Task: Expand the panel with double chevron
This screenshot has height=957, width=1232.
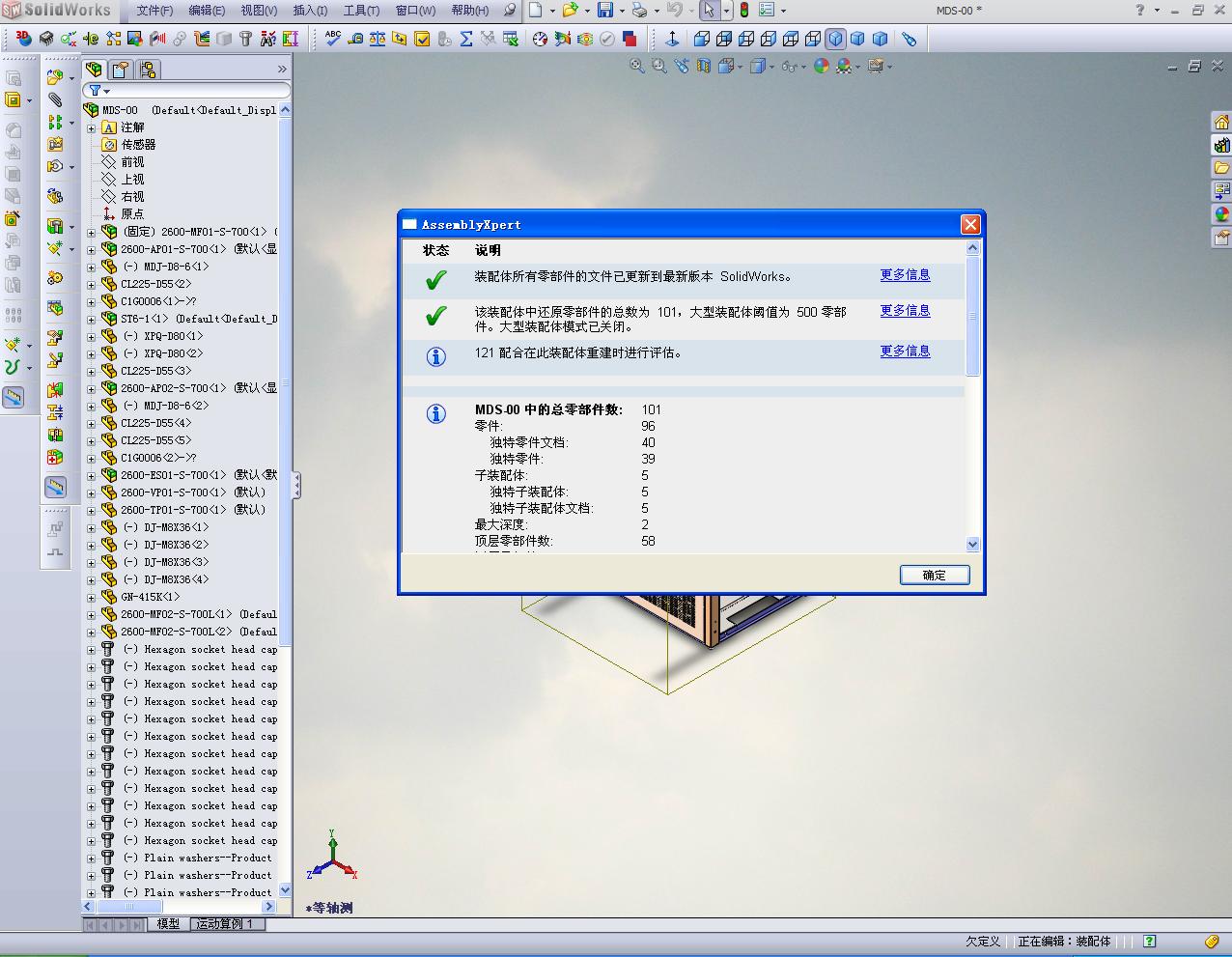Action: pyautogui.click(x=282, y=70)
